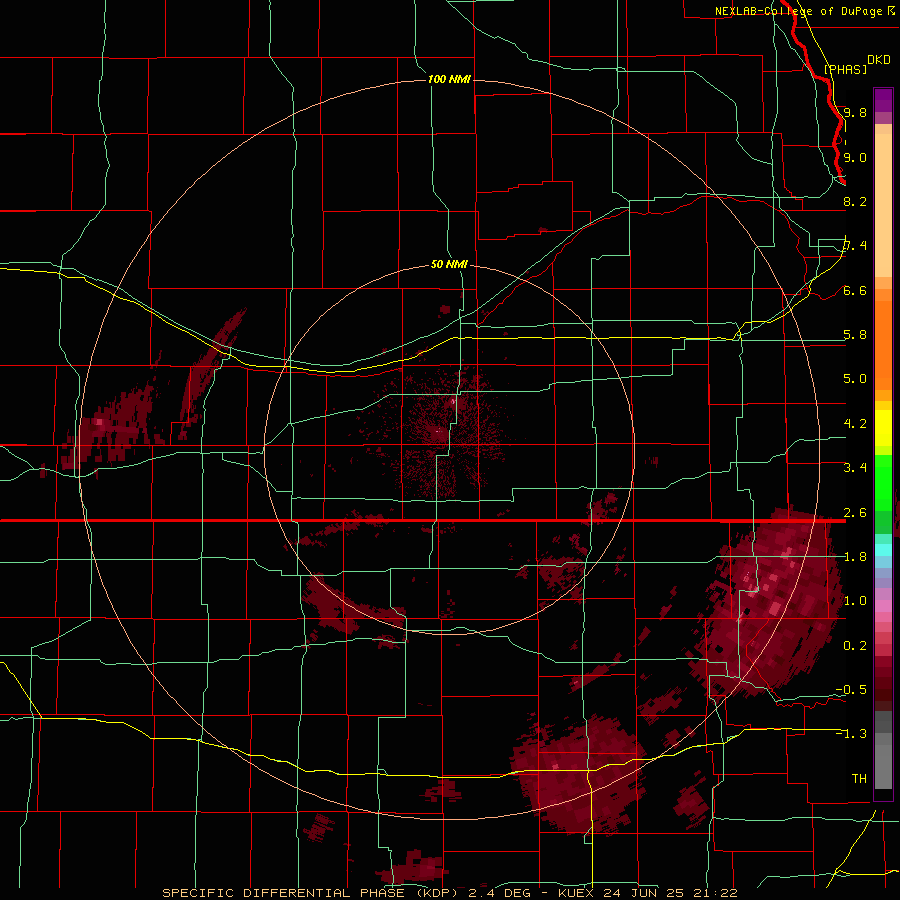The height and width of the screenshot is (900, 900).
Task: Click the -0.5 value on the color scale
Action: (851, 689)
